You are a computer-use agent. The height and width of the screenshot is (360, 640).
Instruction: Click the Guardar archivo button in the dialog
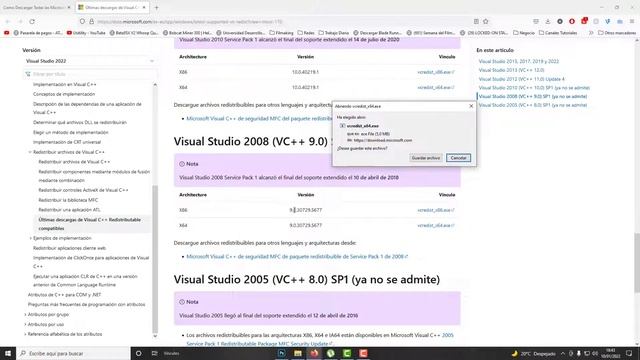[426, 158]
